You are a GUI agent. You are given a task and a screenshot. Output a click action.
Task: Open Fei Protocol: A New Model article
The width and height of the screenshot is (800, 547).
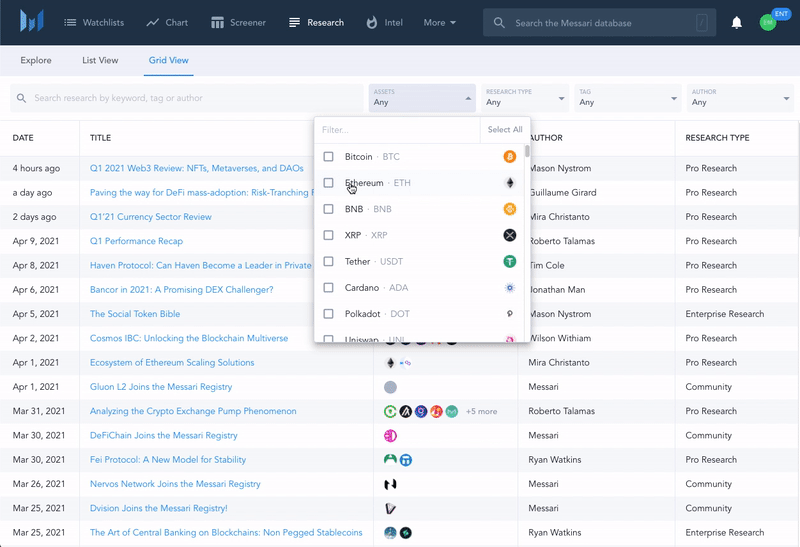168,460
